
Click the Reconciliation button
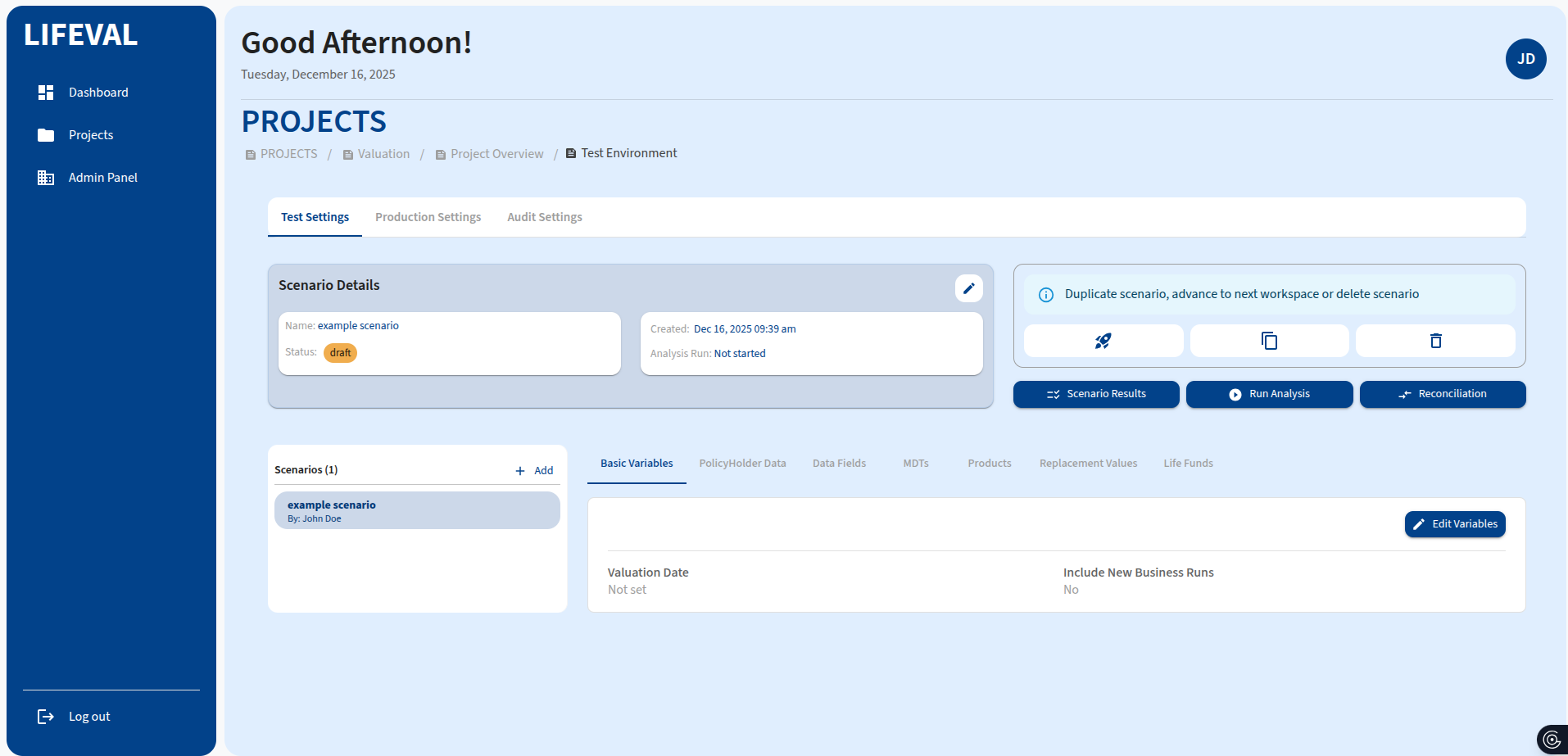point(1442,394)
